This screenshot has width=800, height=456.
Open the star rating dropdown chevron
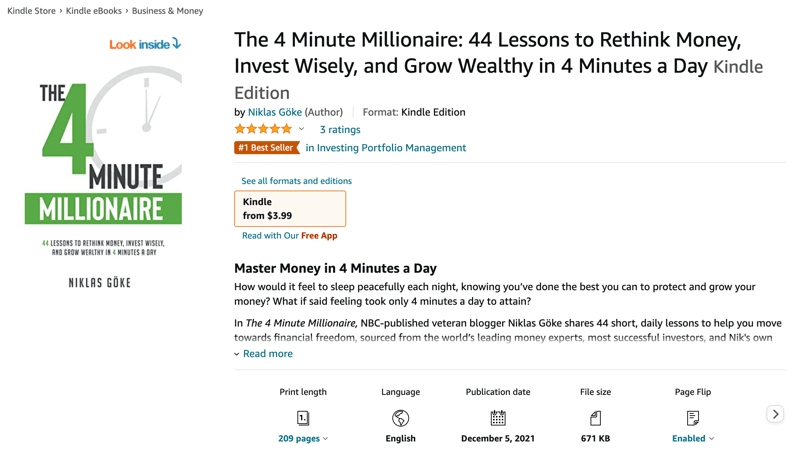point(302,129)
